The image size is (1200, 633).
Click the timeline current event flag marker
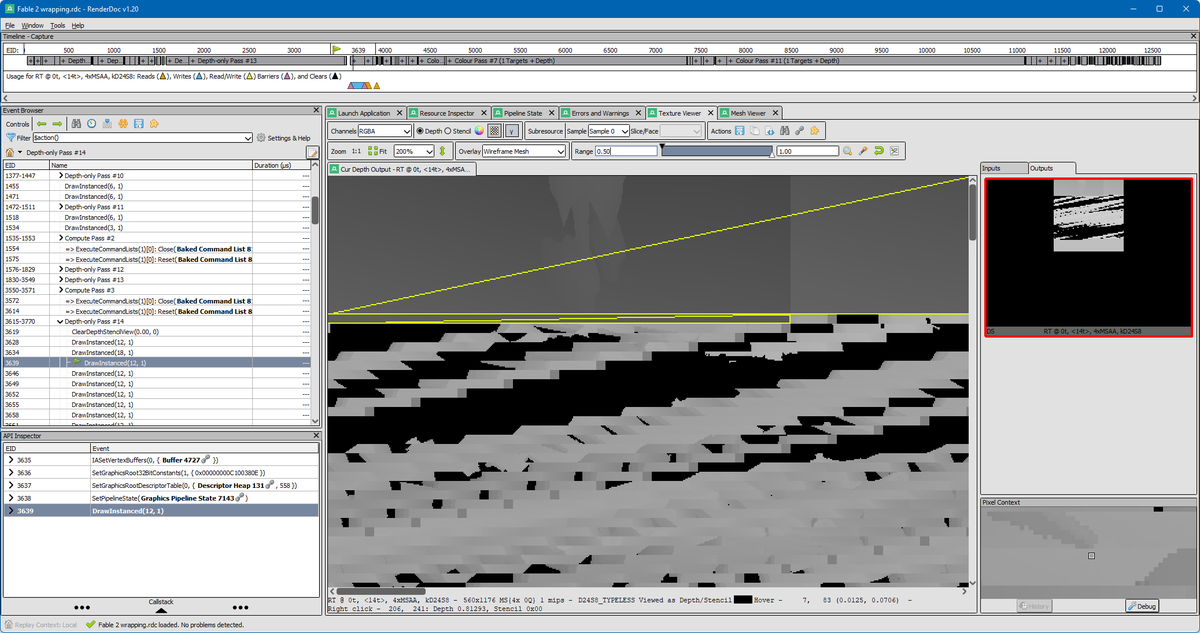pyautogui.click(x=337, y=48)
